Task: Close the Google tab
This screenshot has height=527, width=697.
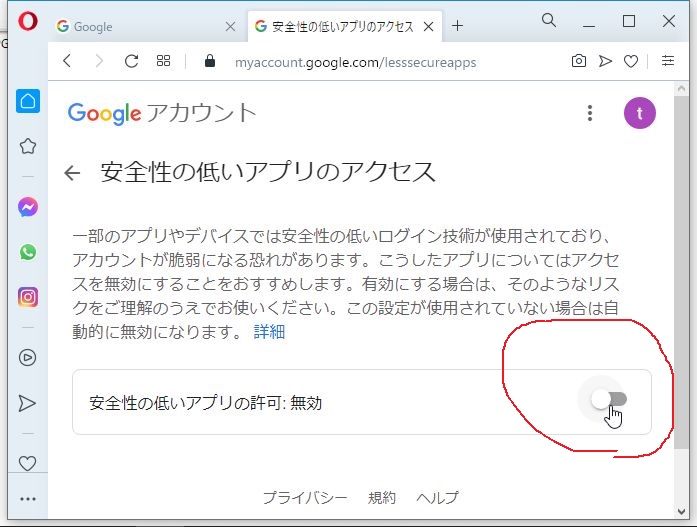Action: [x=230, y=27]
